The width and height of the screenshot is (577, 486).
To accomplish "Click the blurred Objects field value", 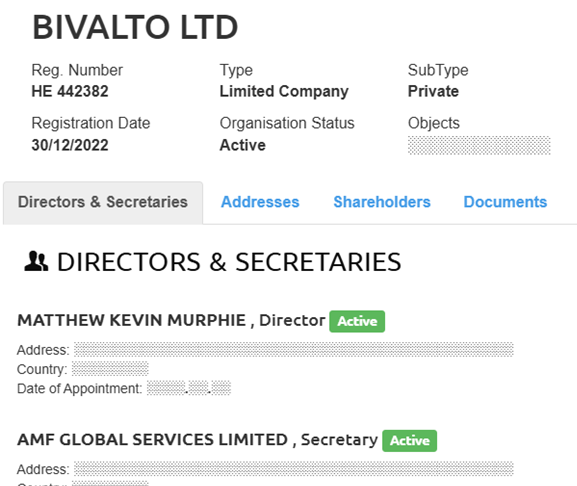I will pos(479,145).
